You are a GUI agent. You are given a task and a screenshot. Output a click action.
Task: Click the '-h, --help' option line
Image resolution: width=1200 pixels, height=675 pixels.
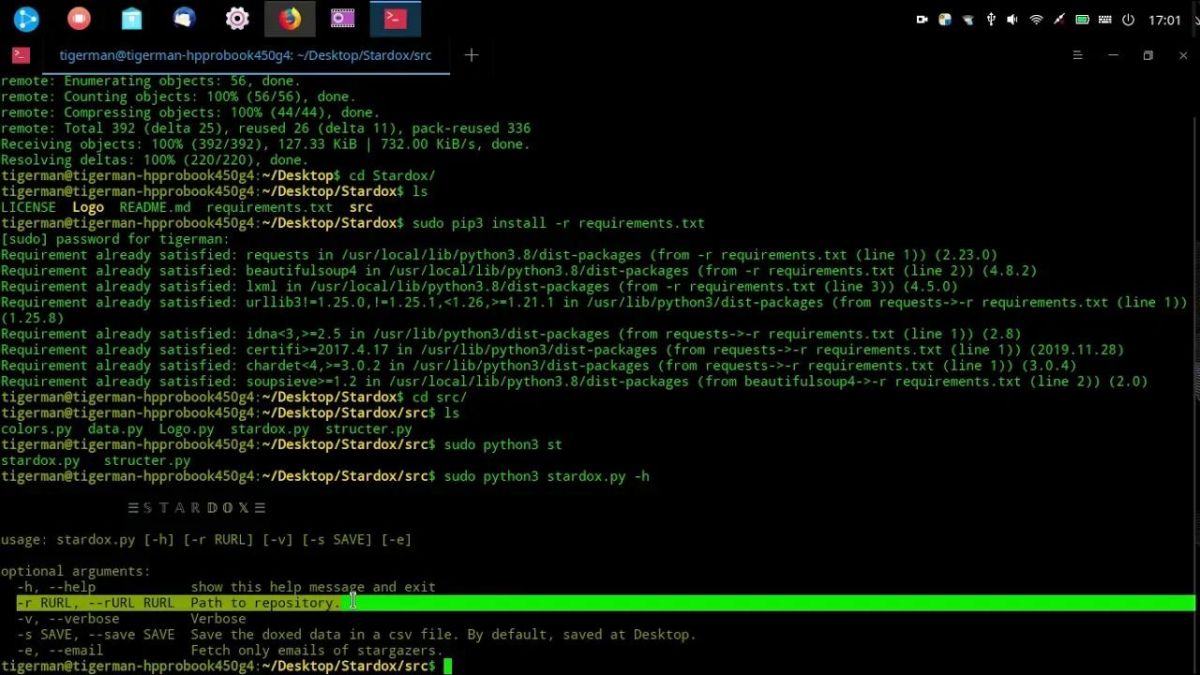pos(226,587)
